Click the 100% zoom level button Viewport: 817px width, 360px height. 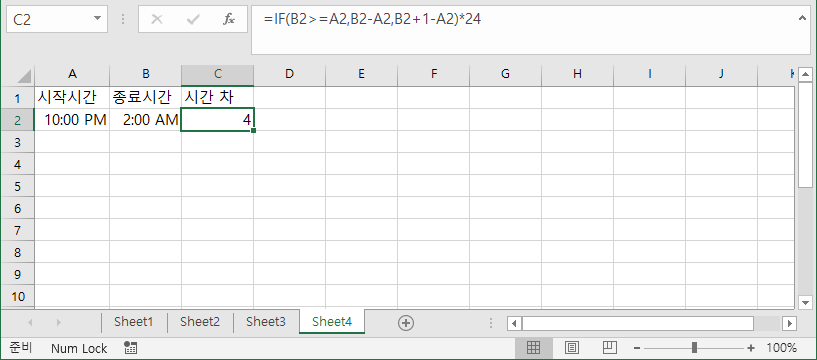(782, 348)
